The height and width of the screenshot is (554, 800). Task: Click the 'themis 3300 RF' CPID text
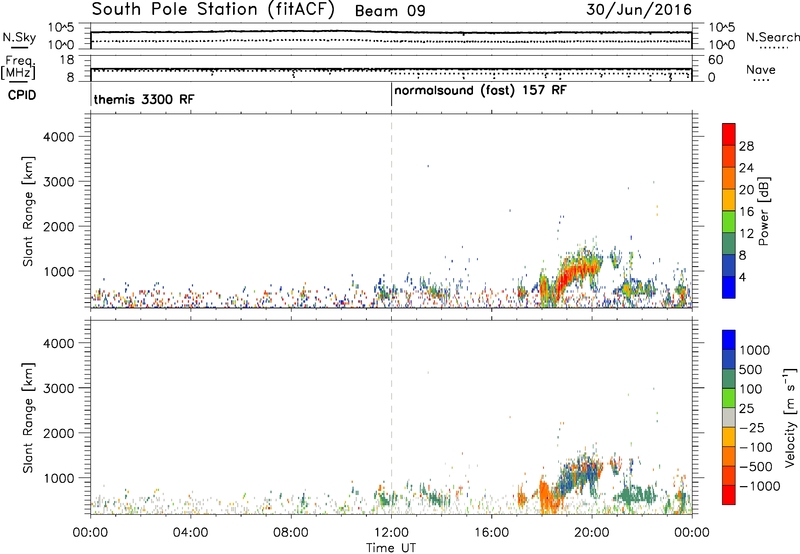coord(144,99)
